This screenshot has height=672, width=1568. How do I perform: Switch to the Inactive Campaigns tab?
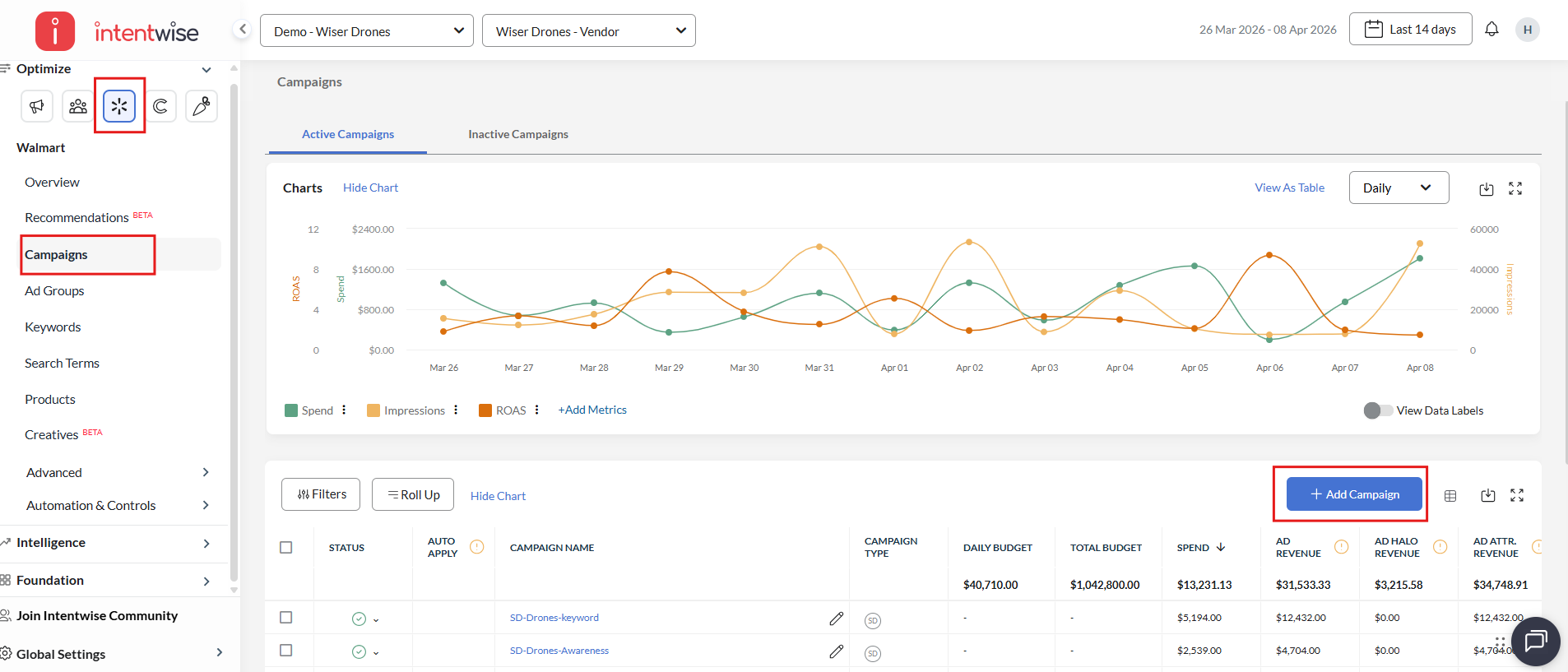pos(517,134)
